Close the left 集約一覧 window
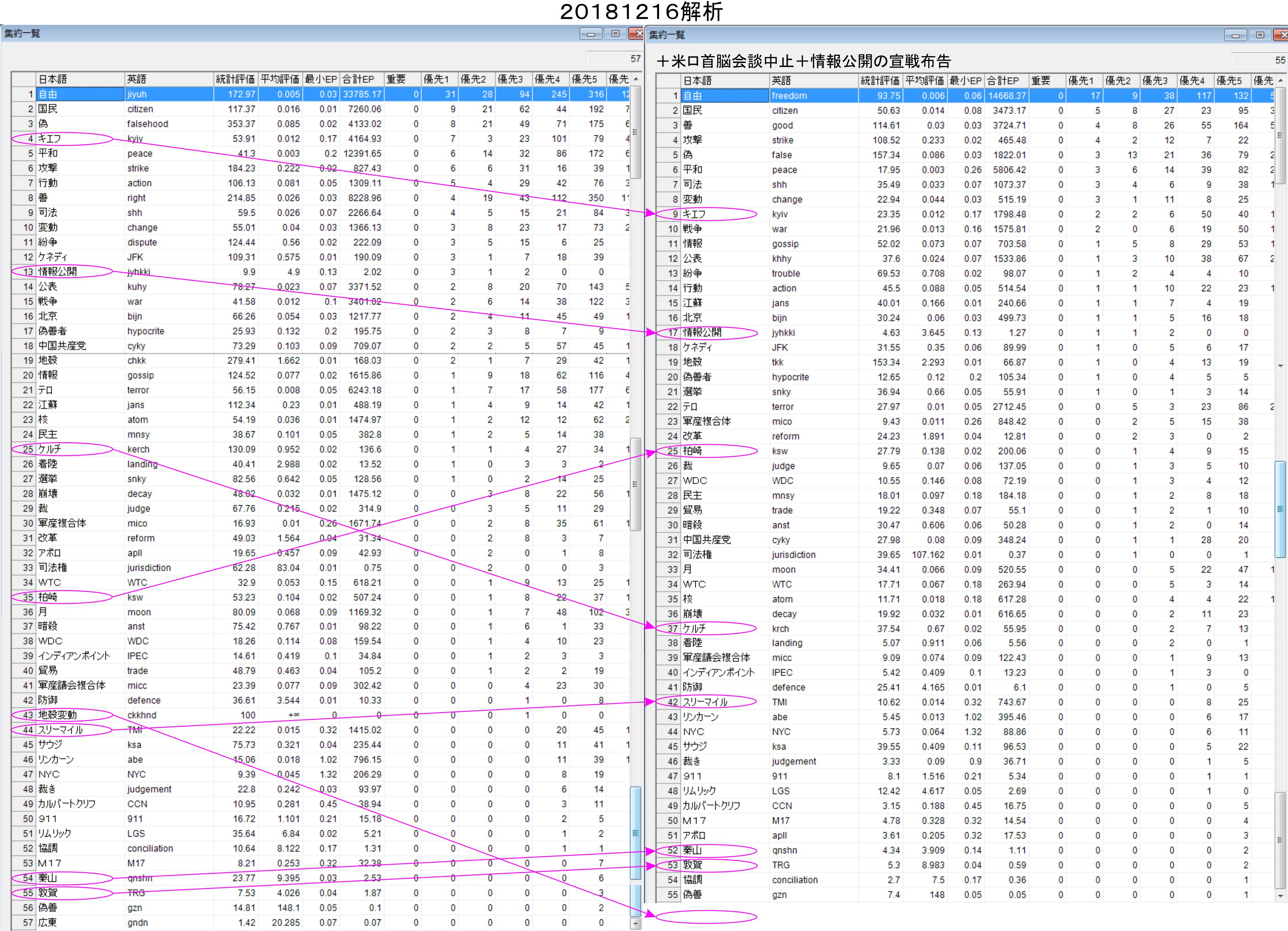The height and width of the screenshot is (931, 1288). tap(637, 34)
